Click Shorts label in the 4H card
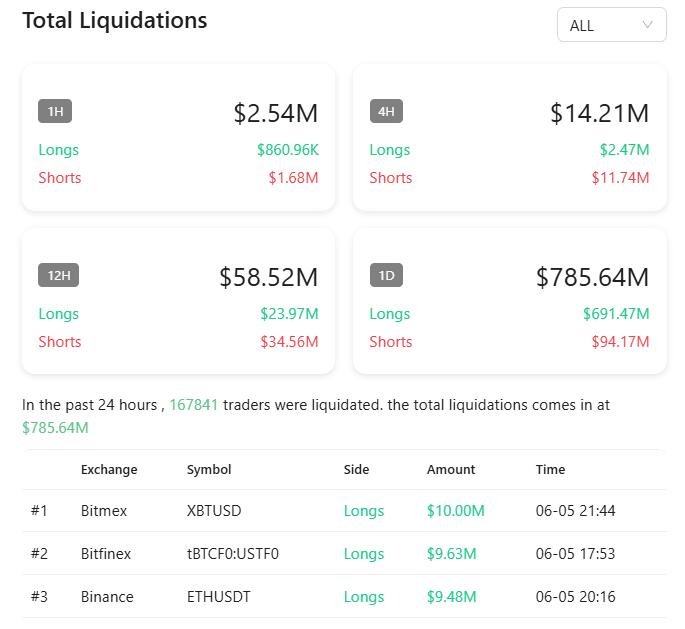Image resolution: width=685 pixels, height=629 pixels. tap(391, 178)
